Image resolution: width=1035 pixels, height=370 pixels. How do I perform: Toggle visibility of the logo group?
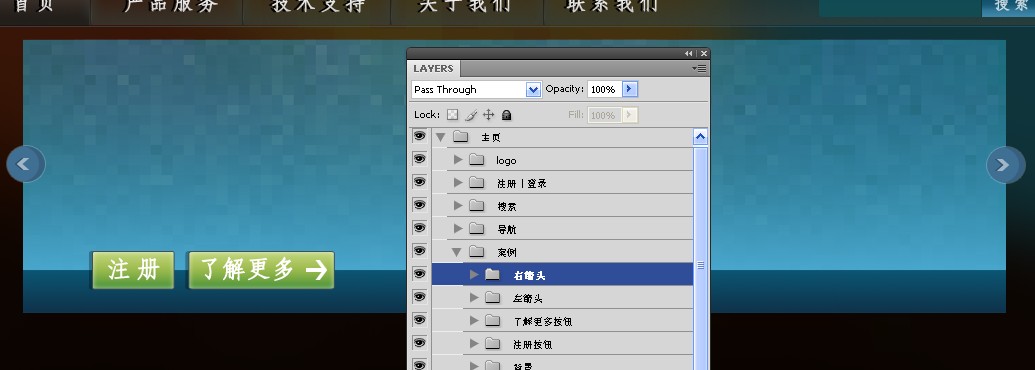click(419, 159)
